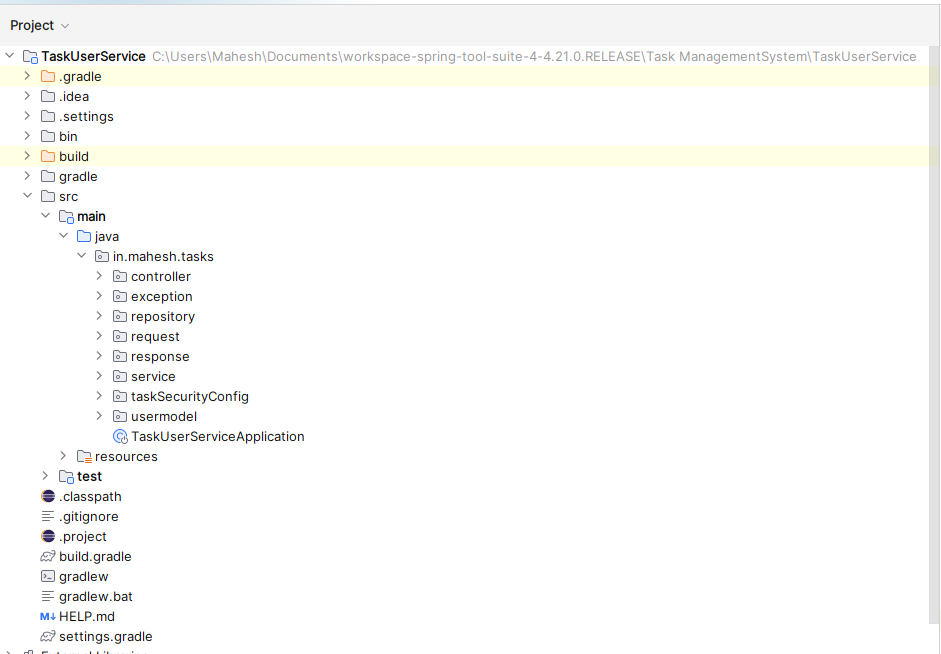Click the .classpath Eclipse file icon
The width and height of the screenshot is (941, 654).
click(x=48, y=497)
